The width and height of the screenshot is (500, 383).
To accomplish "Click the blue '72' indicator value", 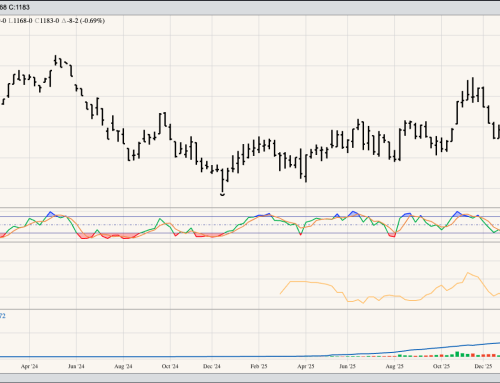I will [x=3, y=316].
